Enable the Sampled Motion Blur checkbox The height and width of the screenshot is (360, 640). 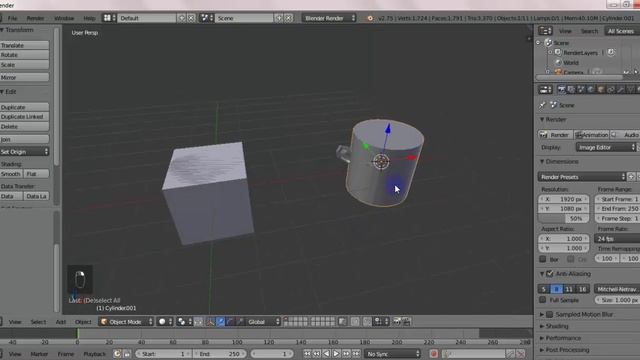(x=550, y=314)
